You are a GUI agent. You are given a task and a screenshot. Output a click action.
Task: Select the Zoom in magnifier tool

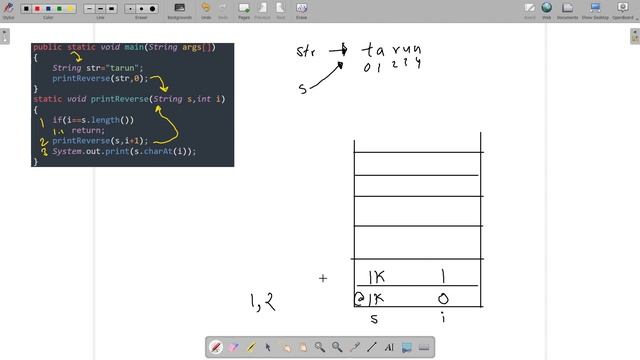[x=320, y=347]
